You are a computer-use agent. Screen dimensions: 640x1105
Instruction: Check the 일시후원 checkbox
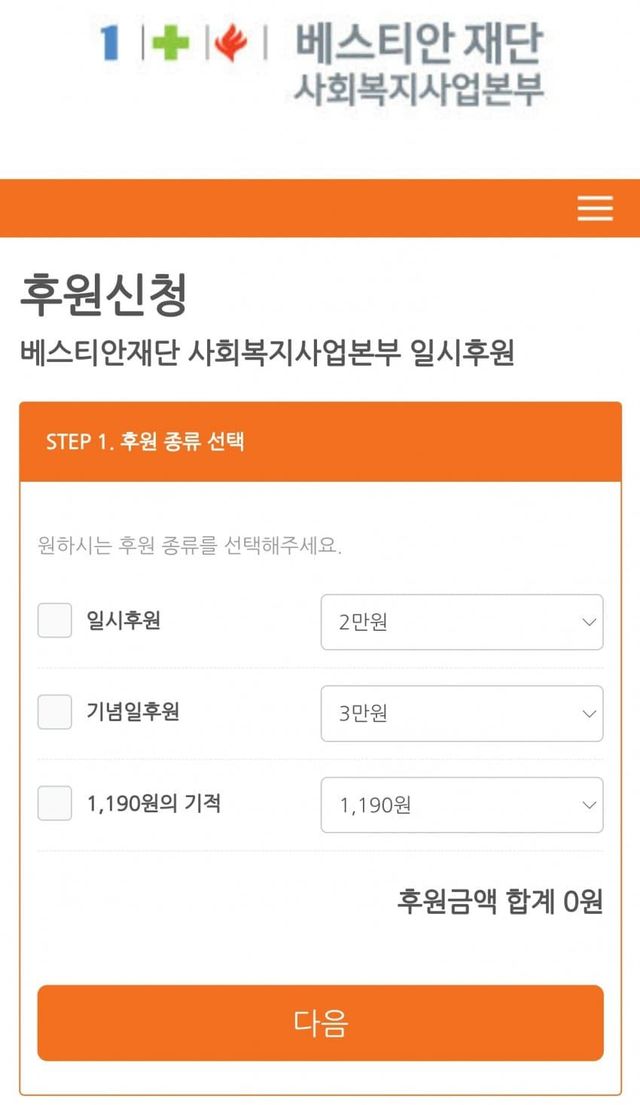[55, 621]
